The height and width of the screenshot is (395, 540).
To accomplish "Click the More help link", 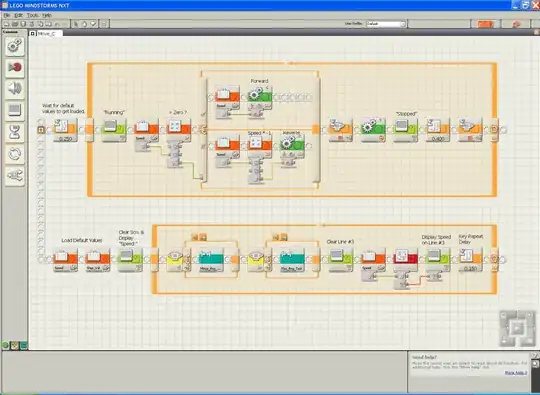I will coord(516,373).
